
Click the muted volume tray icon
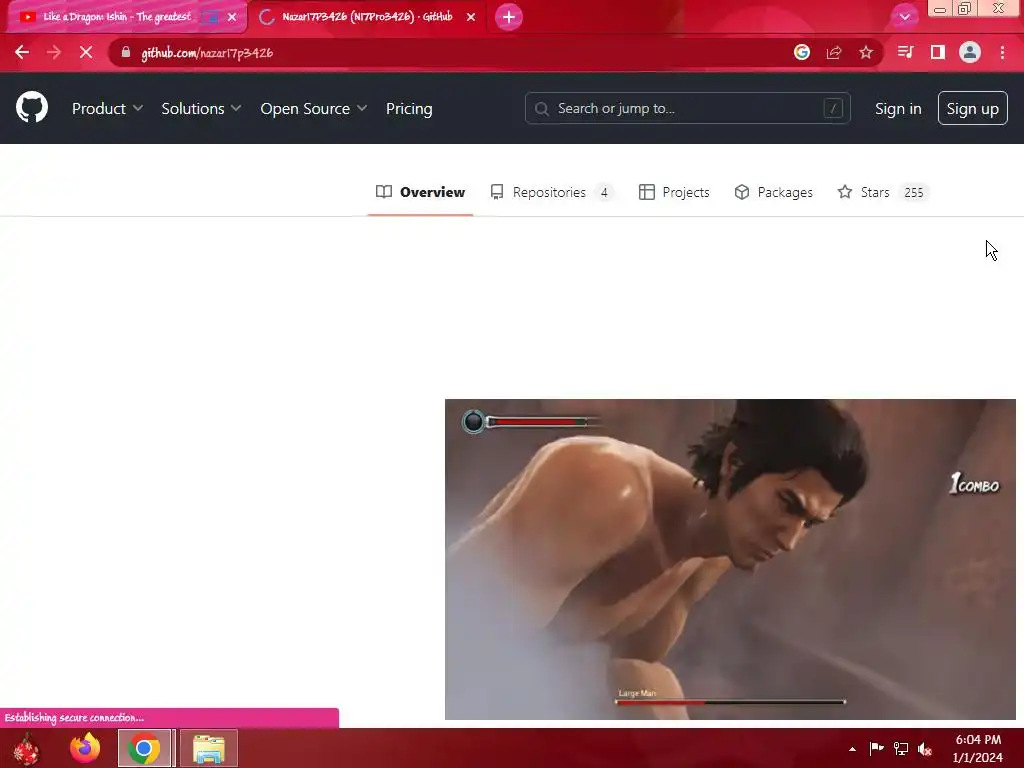coord(925,748)
